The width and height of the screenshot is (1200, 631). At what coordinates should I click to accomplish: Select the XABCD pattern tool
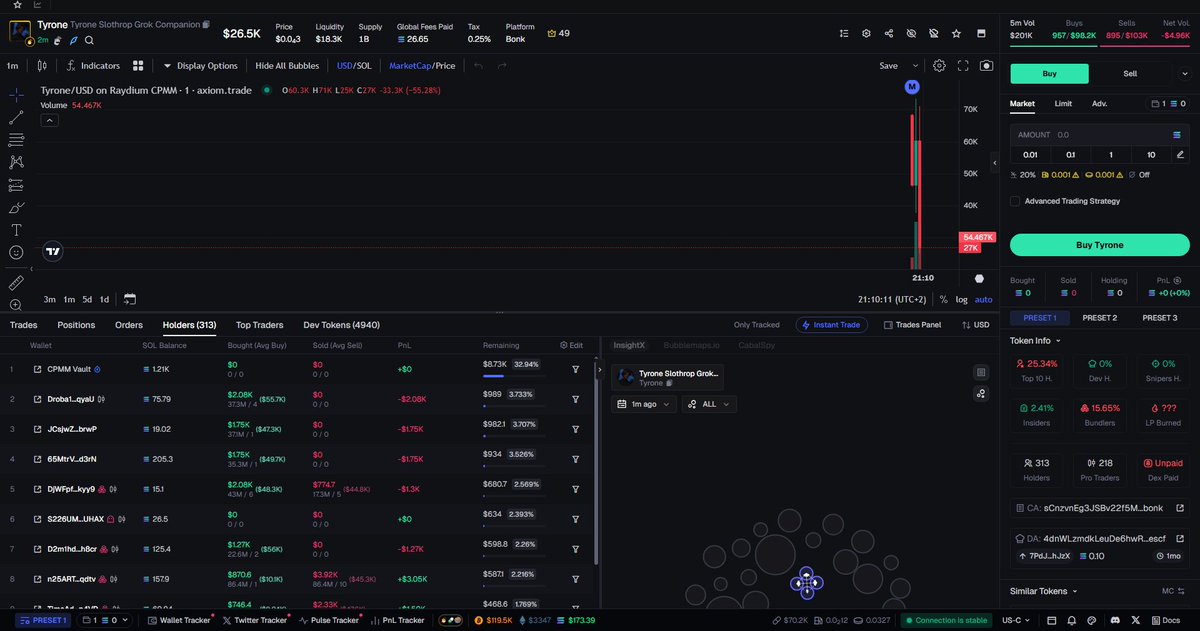pyautogui.click(x=17, y=162)
